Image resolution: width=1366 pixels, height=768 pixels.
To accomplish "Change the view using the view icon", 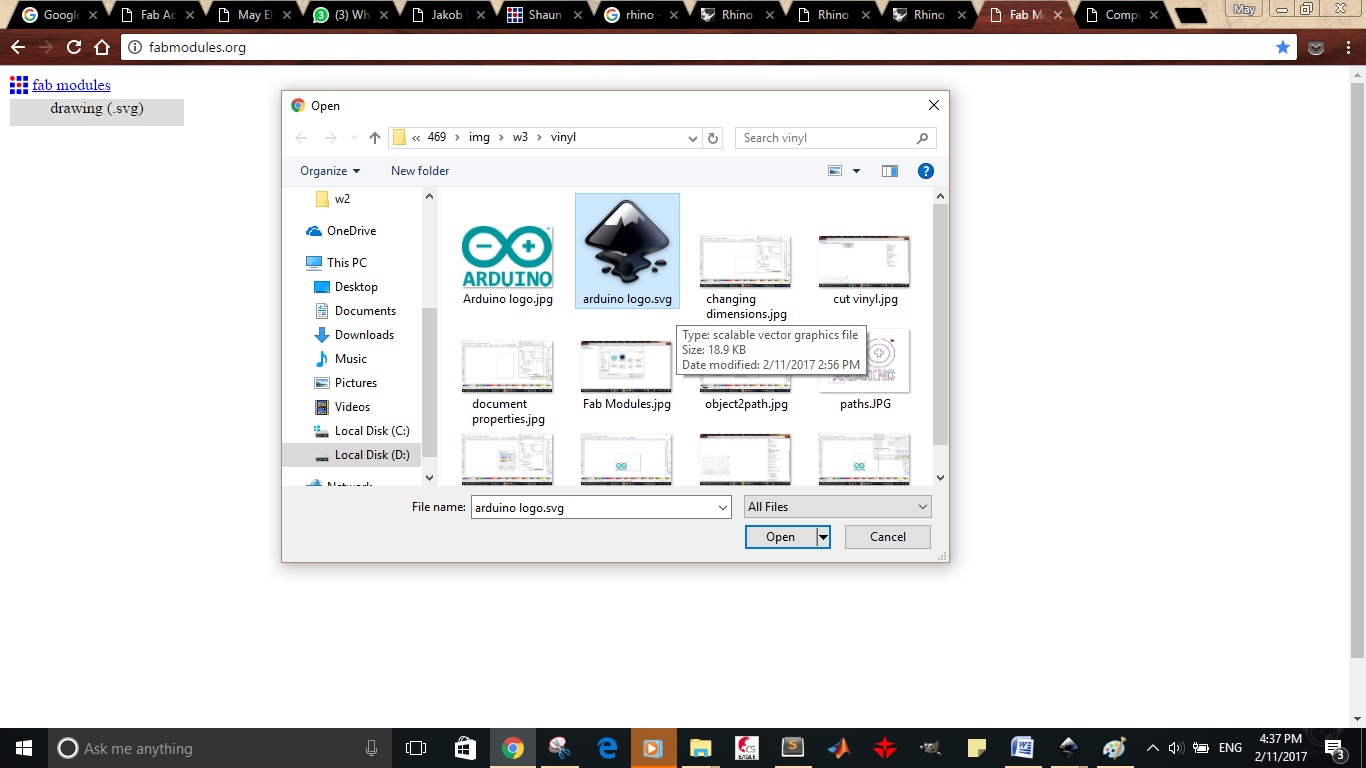I will 835,171.
